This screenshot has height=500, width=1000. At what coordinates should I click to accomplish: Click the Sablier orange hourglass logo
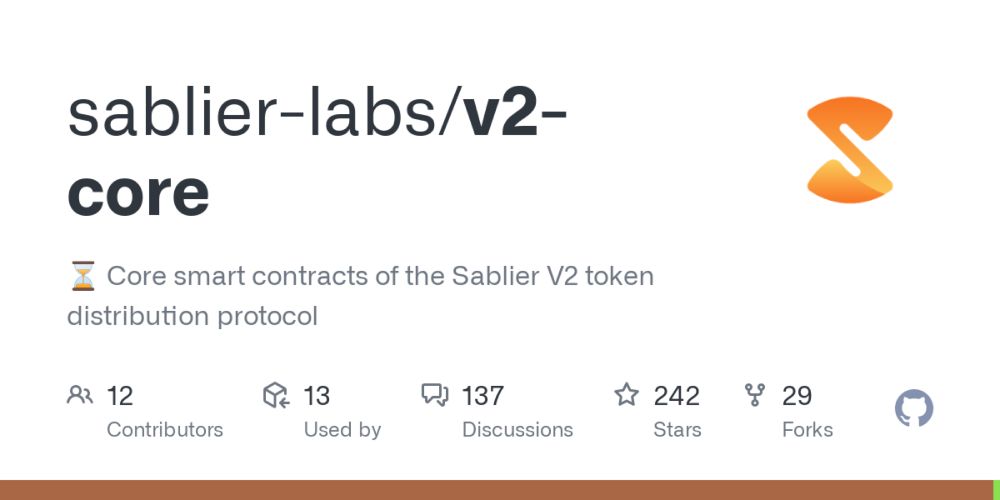pos(849,150)
